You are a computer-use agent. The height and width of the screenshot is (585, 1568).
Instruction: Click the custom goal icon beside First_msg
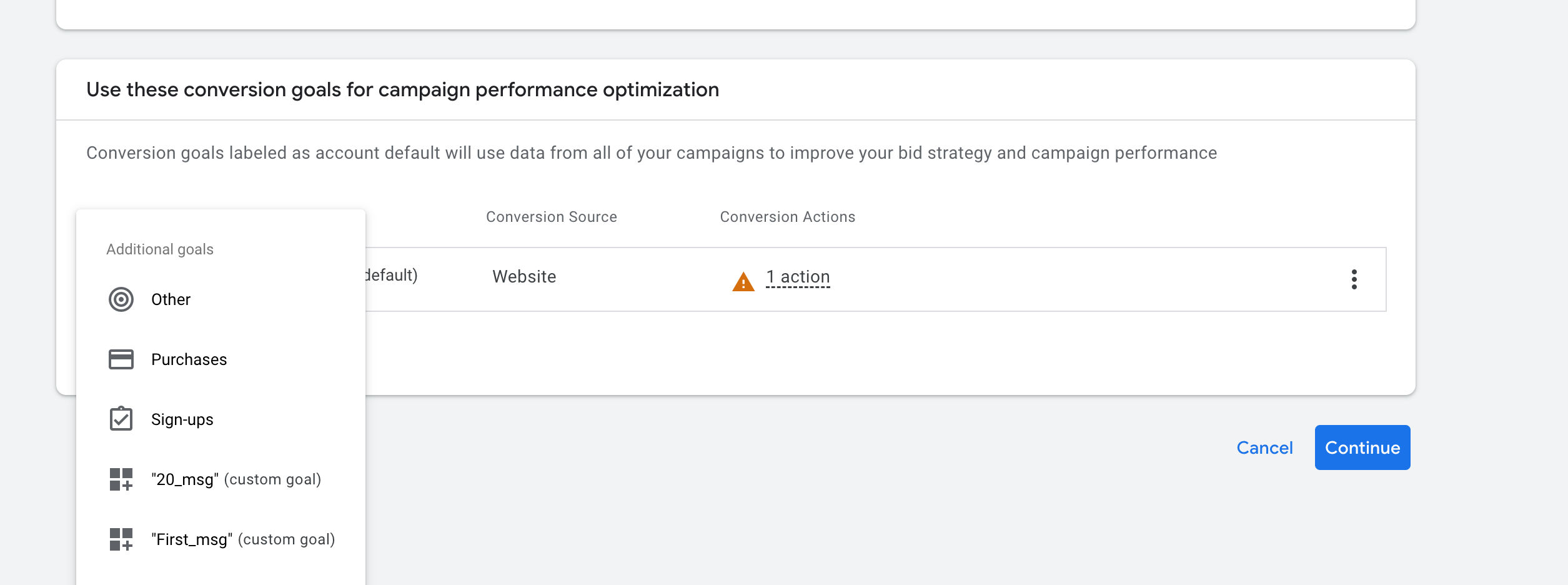(121, 539)
